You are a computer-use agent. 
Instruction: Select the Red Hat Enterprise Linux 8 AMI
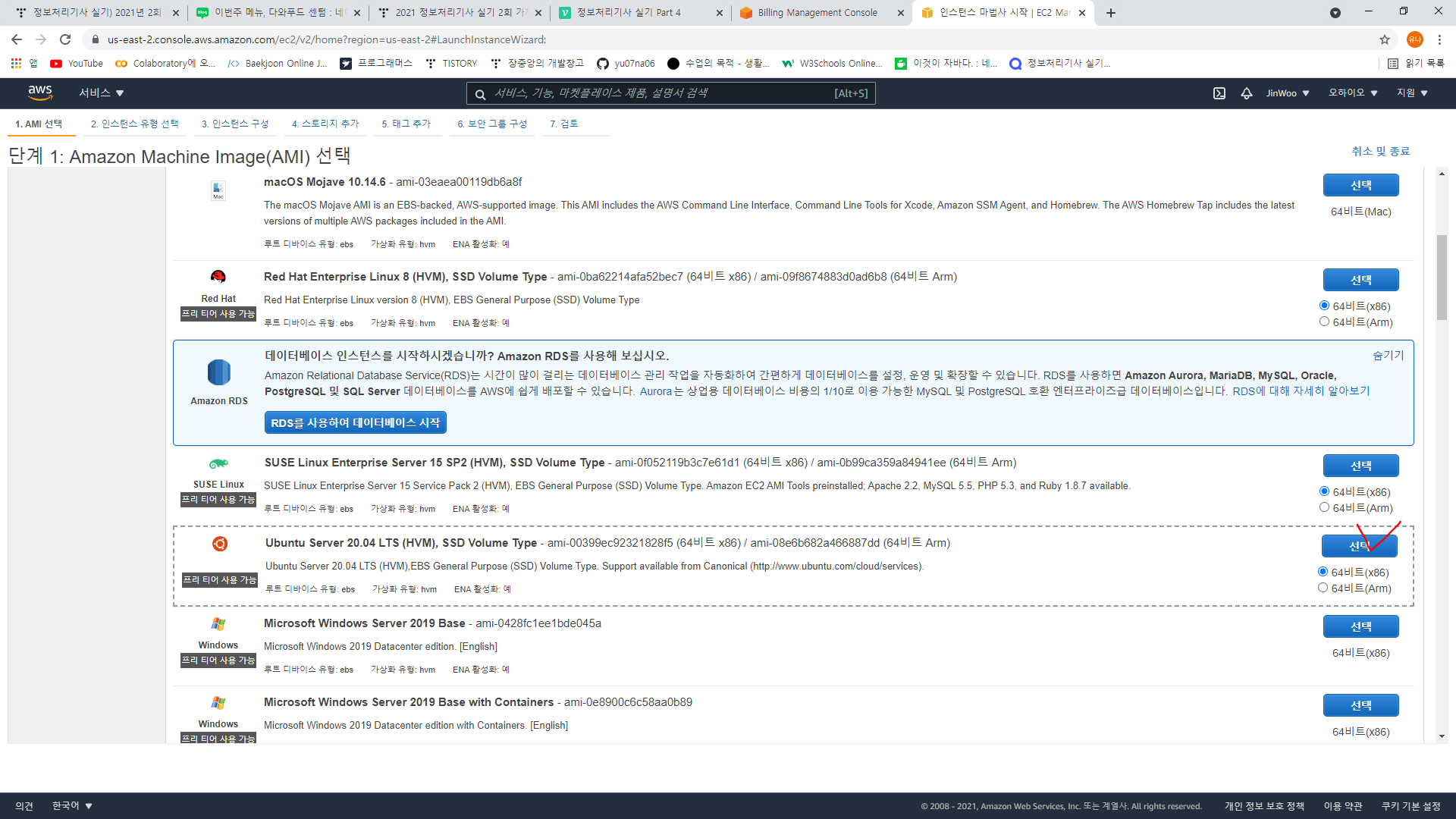[x=1361, y=281]
